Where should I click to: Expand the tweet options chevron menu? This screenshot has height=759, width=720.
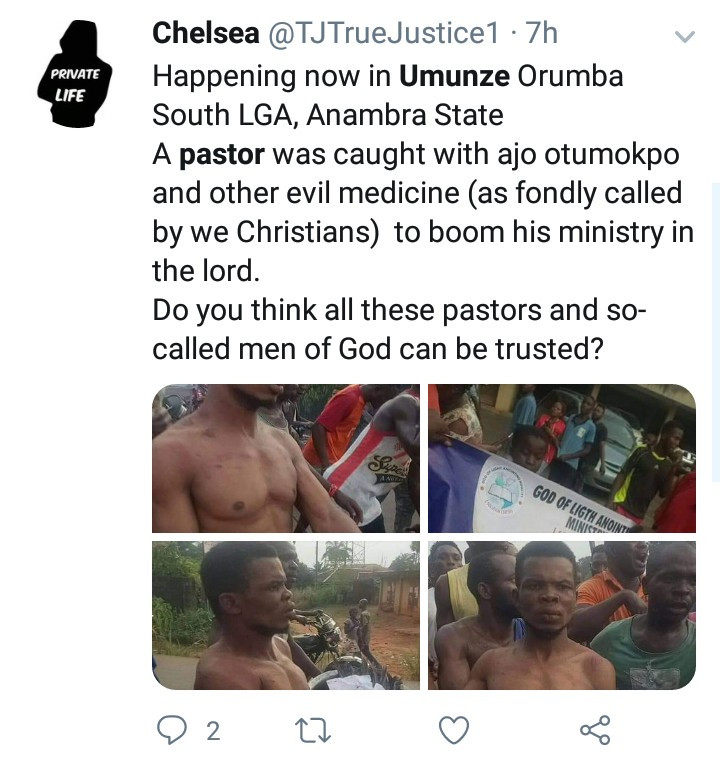click(685, 38)
